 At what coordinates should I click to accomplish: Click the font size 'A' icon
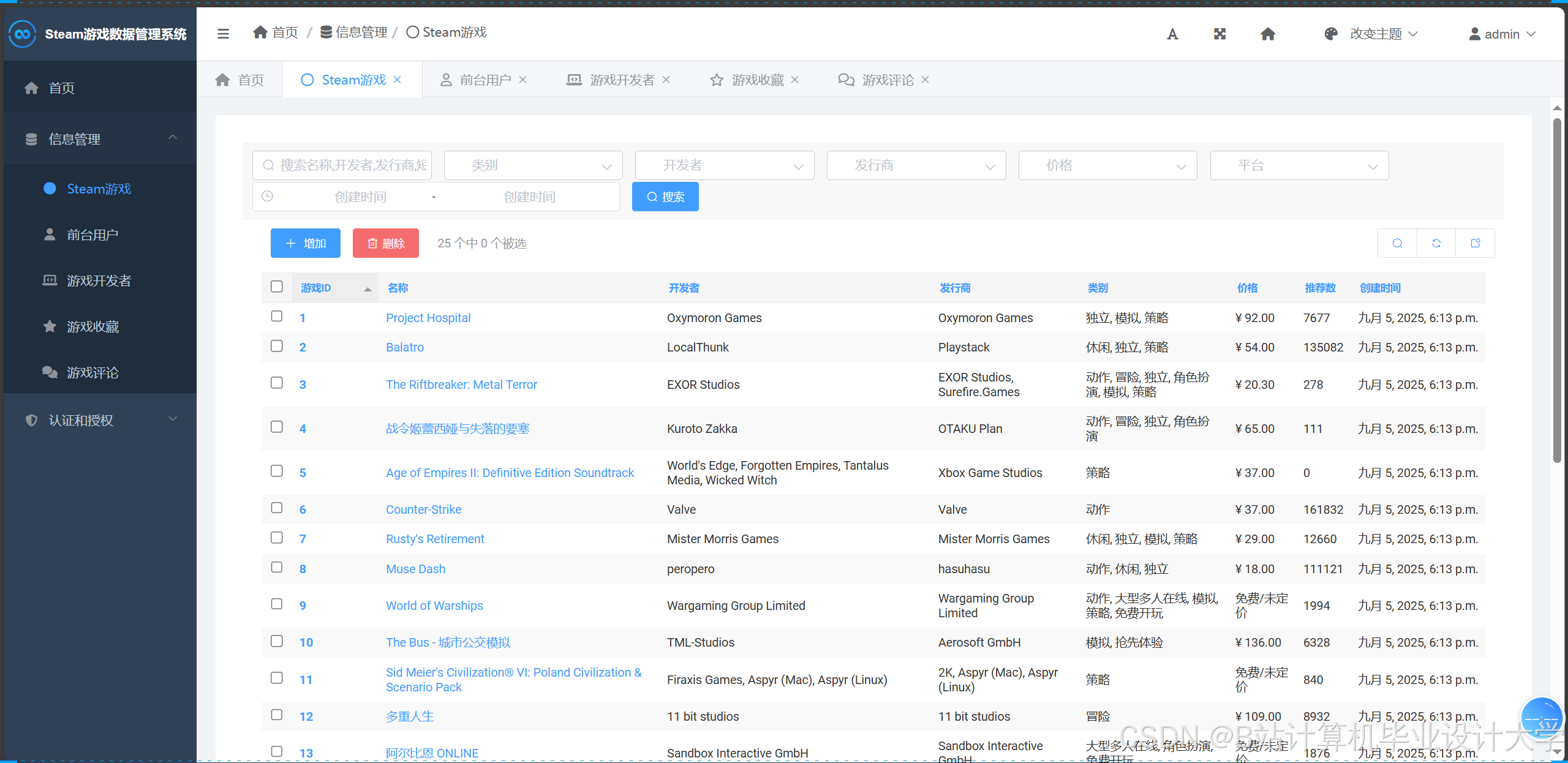[1172, 34]
